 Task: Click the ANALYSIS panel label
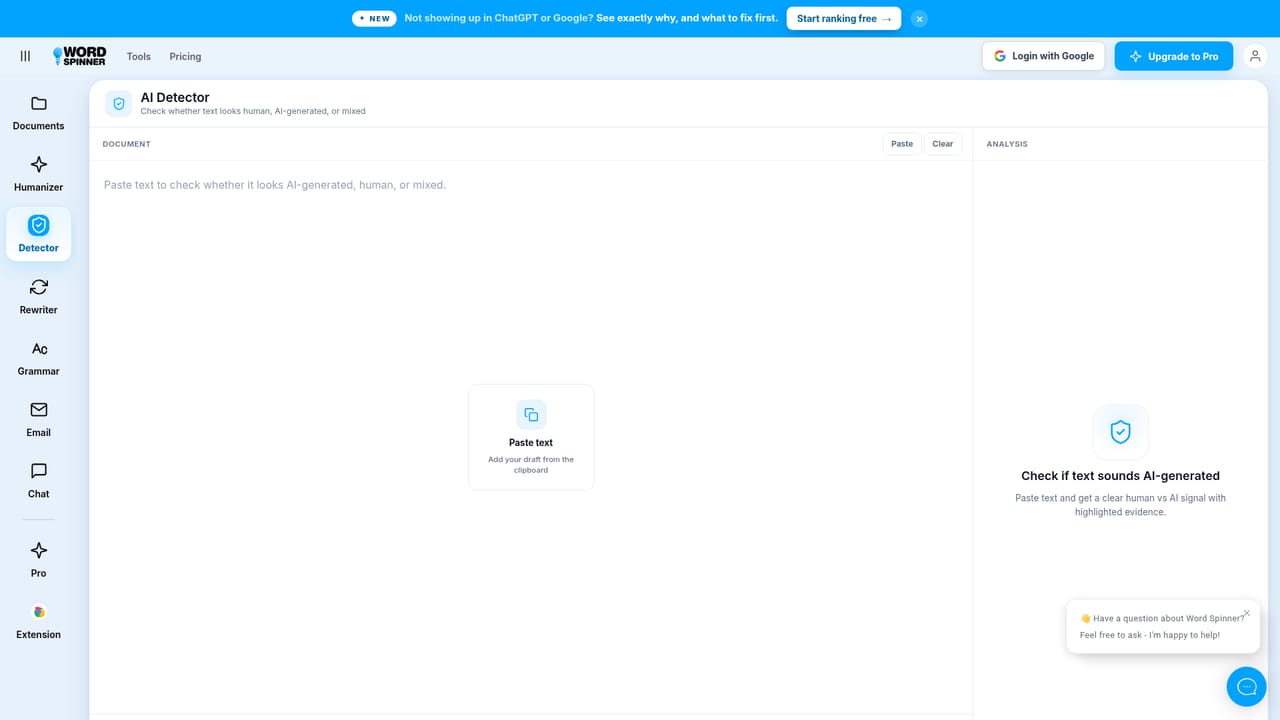(x=1007, y=144)
